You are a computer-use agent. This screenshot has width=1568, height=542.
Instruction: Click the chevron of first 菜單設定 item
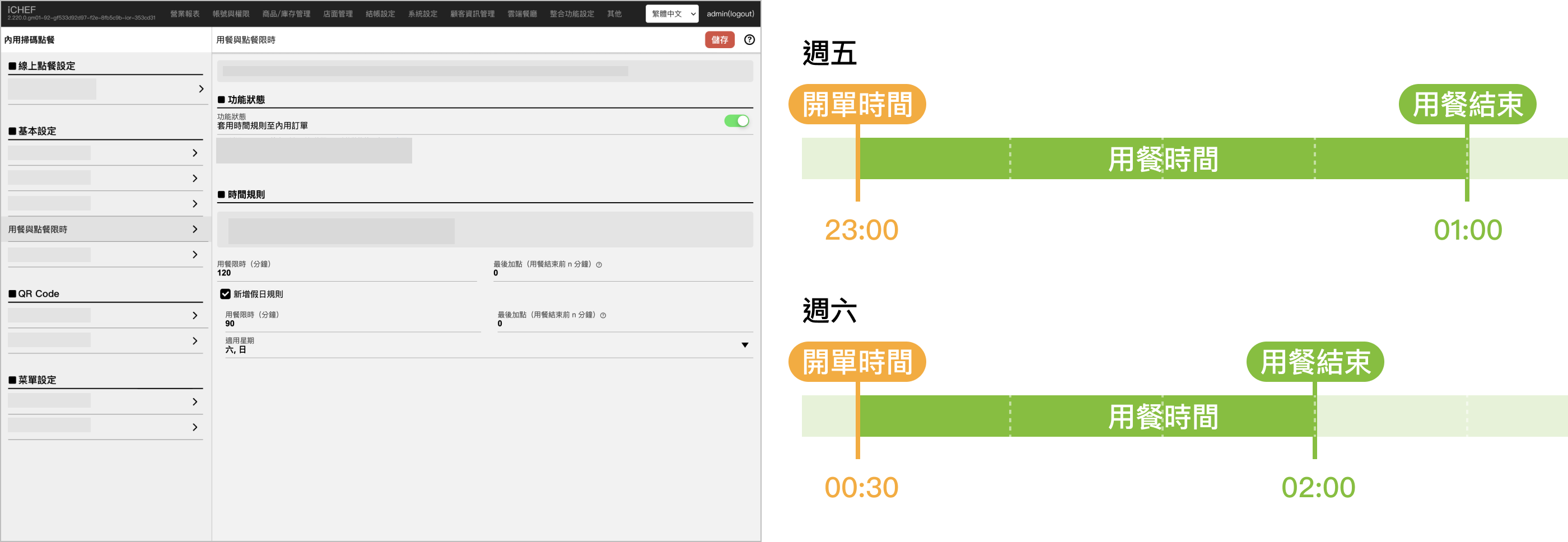[x=195, y=401]
